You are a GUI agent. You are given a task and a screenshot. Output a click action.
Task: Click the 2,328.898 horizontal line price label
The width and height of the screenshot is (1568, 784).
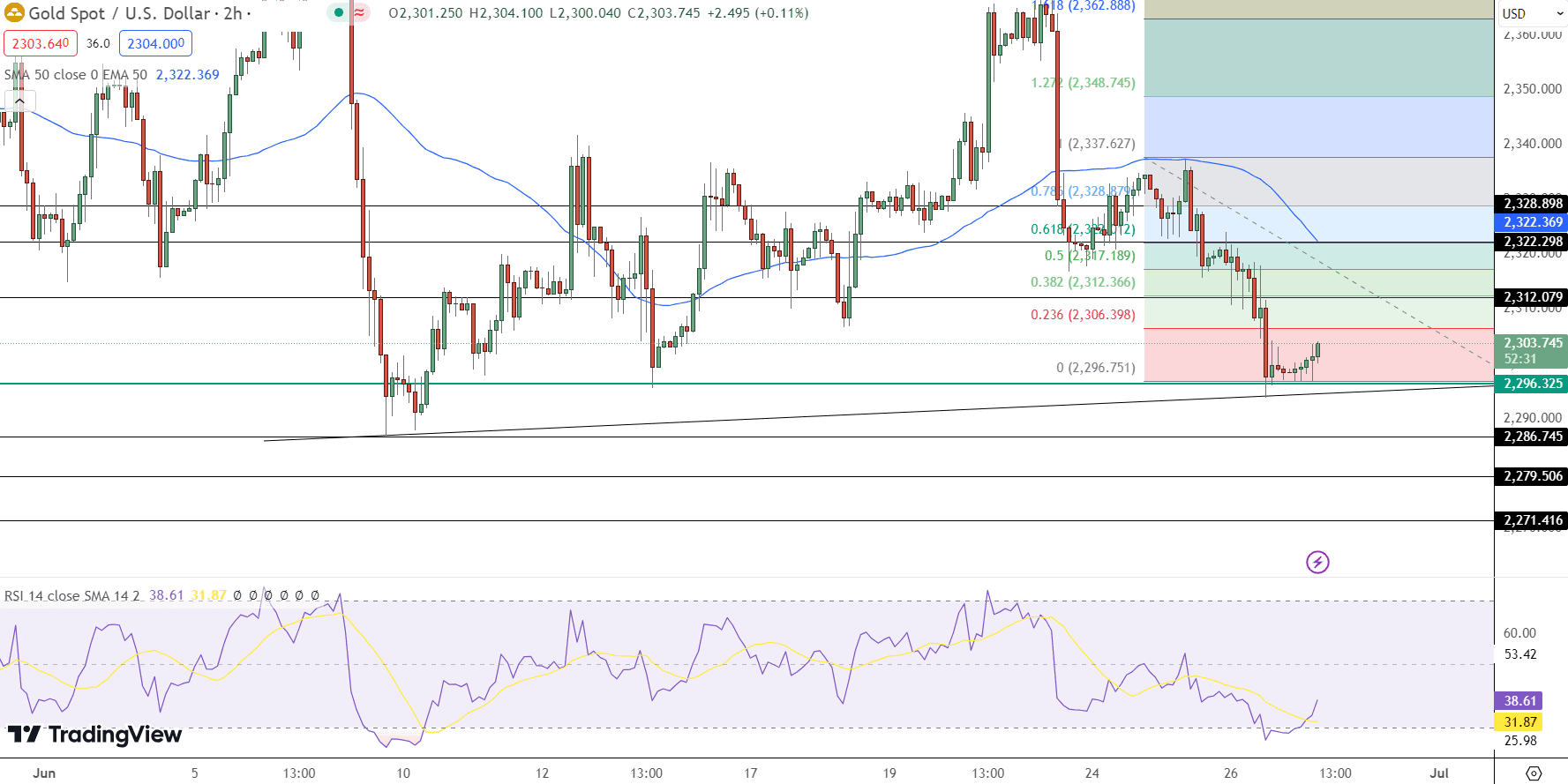point(1533,204)
